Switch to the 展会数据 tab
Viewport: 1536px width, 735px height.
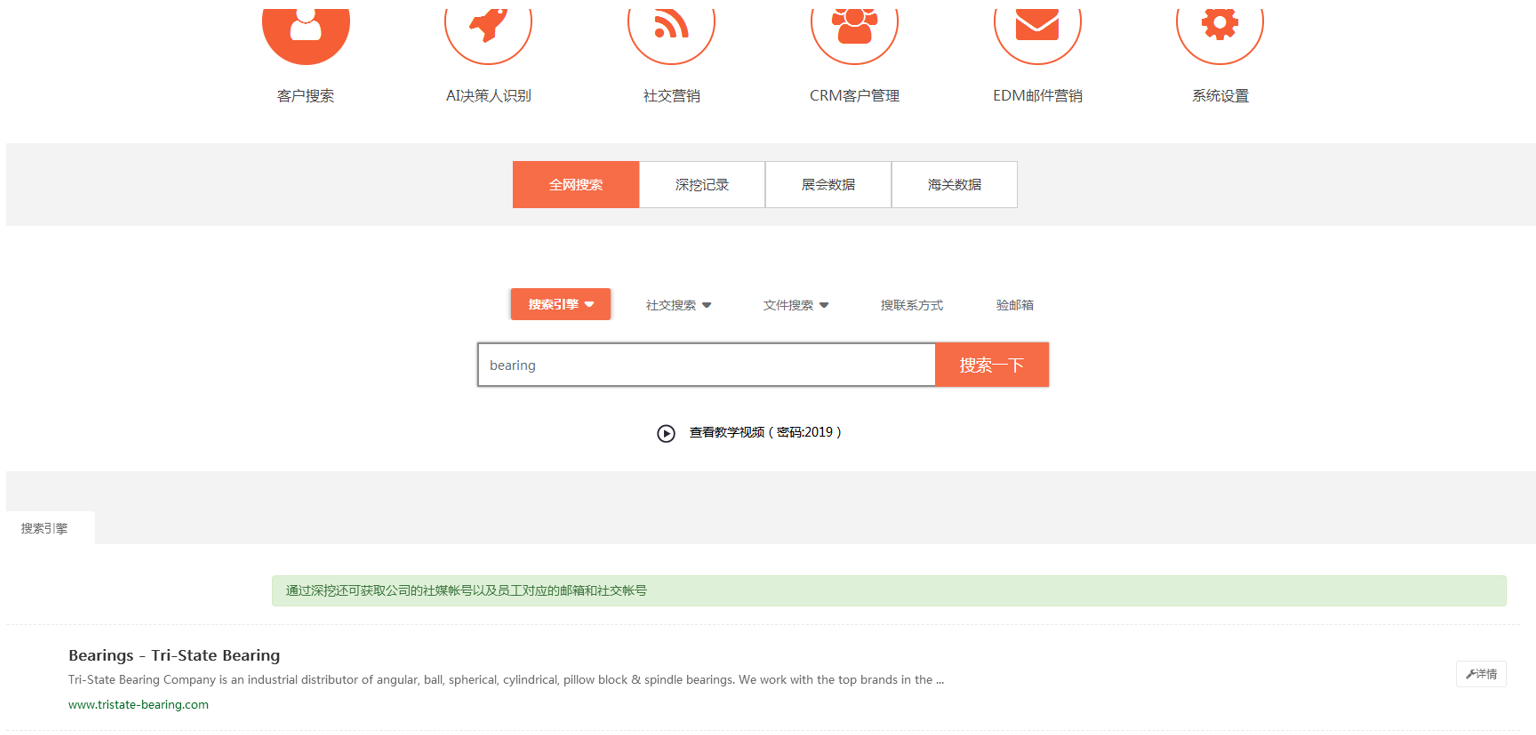(828, 185)
